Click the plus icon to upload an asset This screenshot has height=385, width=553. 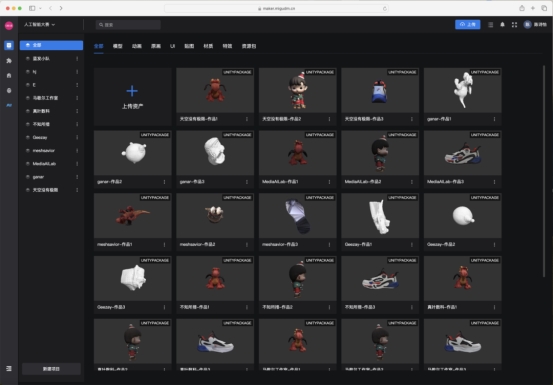132,91
